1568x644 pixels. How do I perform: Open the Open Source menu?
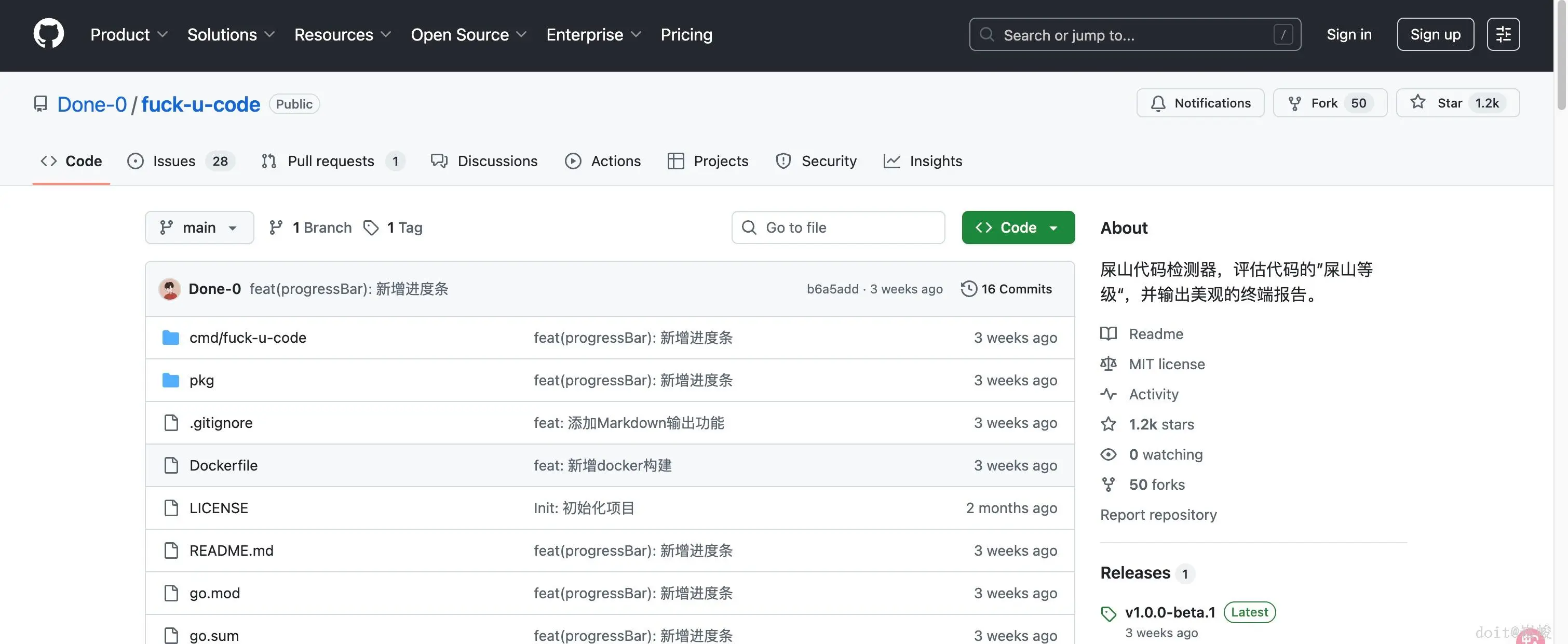tap(468, 35)
